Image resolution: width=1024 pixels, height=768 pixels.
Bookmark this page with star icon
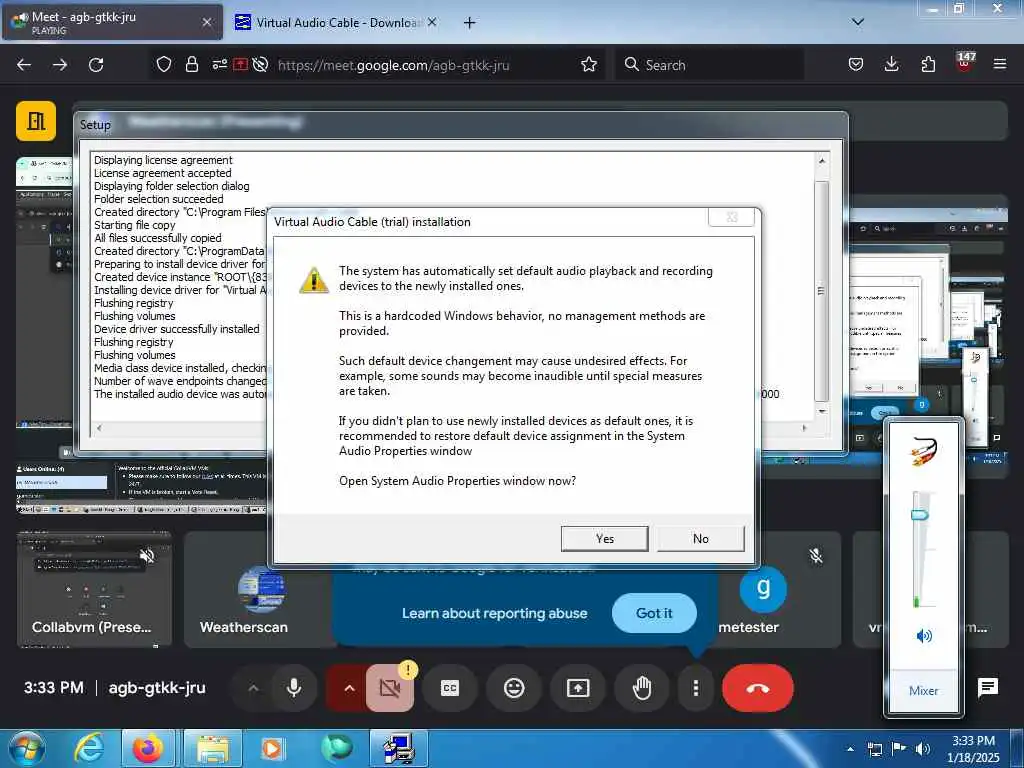[589, 64]
